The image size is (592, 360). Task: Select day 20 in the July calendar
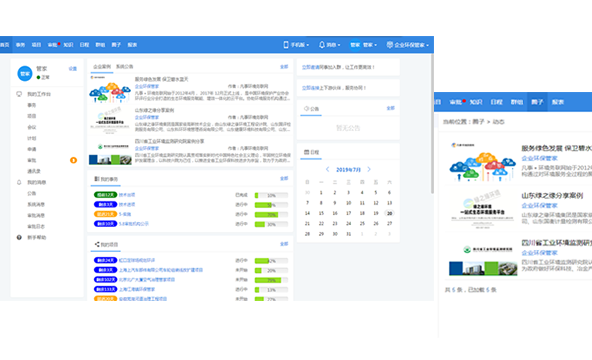[389, 213]
